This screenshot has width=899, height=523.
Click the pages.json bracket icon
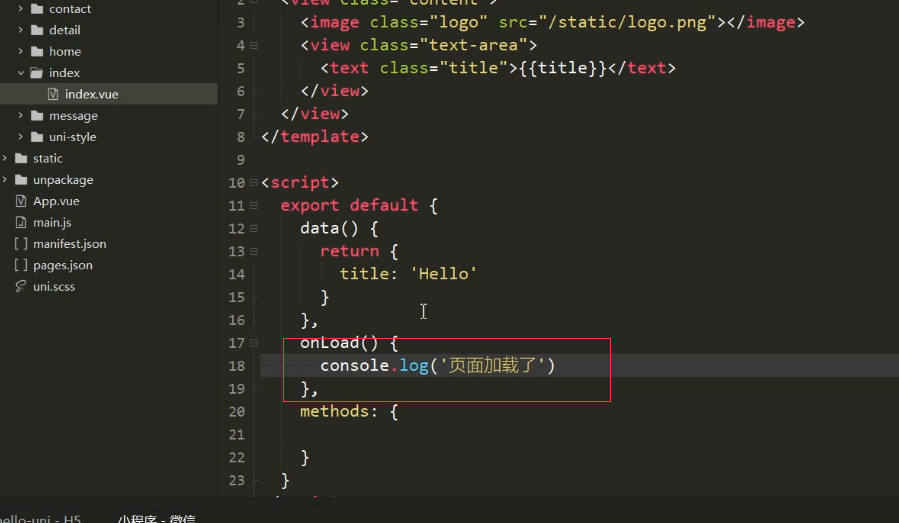point(21,265)
